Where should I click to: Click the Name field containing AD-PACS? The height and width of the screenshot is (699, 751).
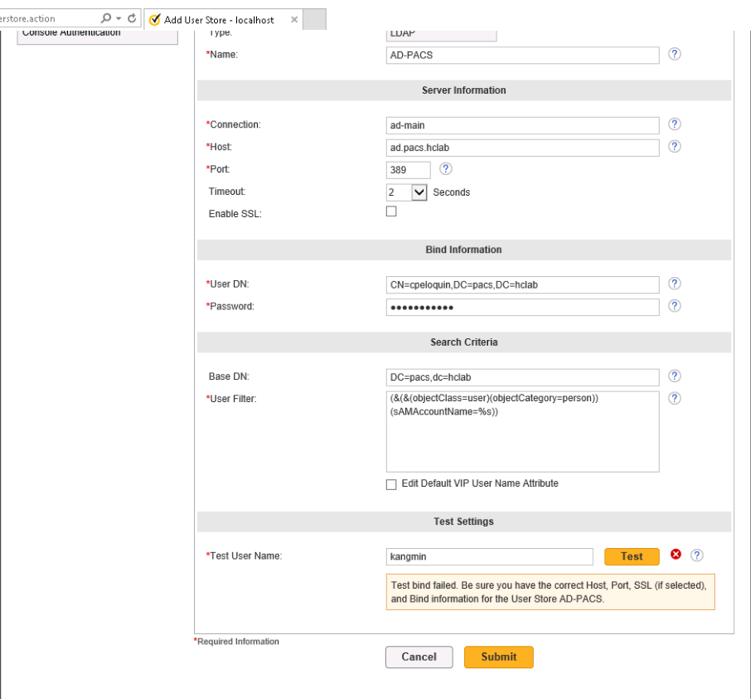[523, 55]
